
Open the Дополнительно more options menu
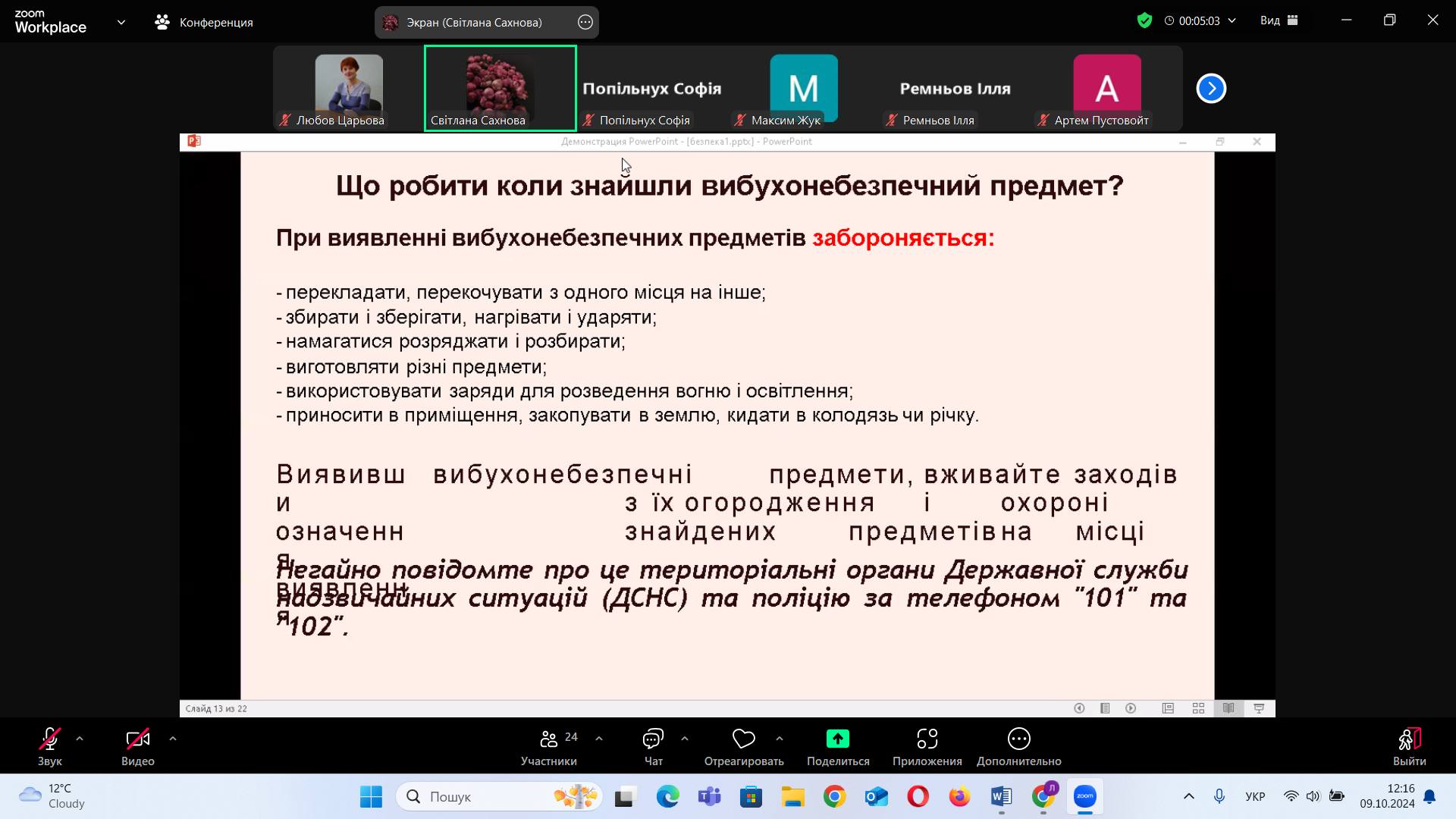click(1018, 746)
